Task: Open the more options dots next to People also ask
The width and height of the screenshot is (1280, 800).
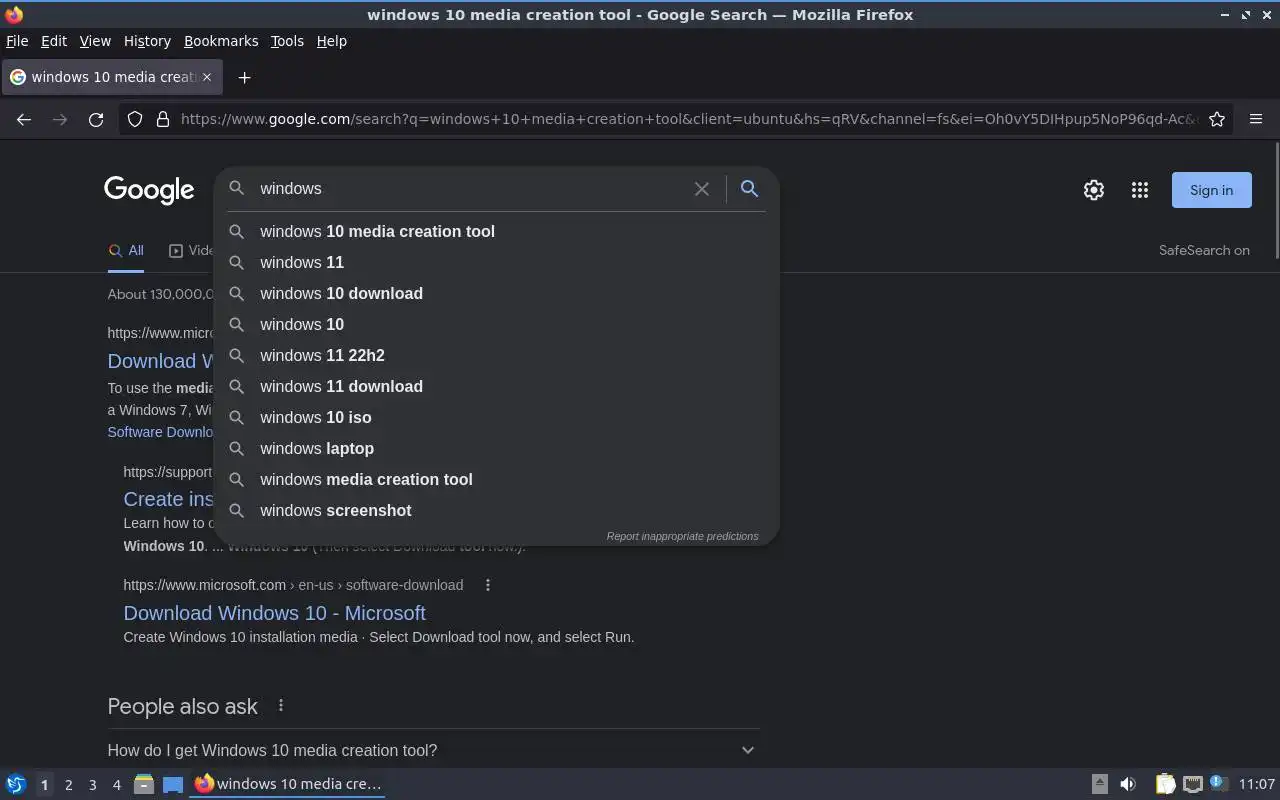Action: tap(281, 706)
